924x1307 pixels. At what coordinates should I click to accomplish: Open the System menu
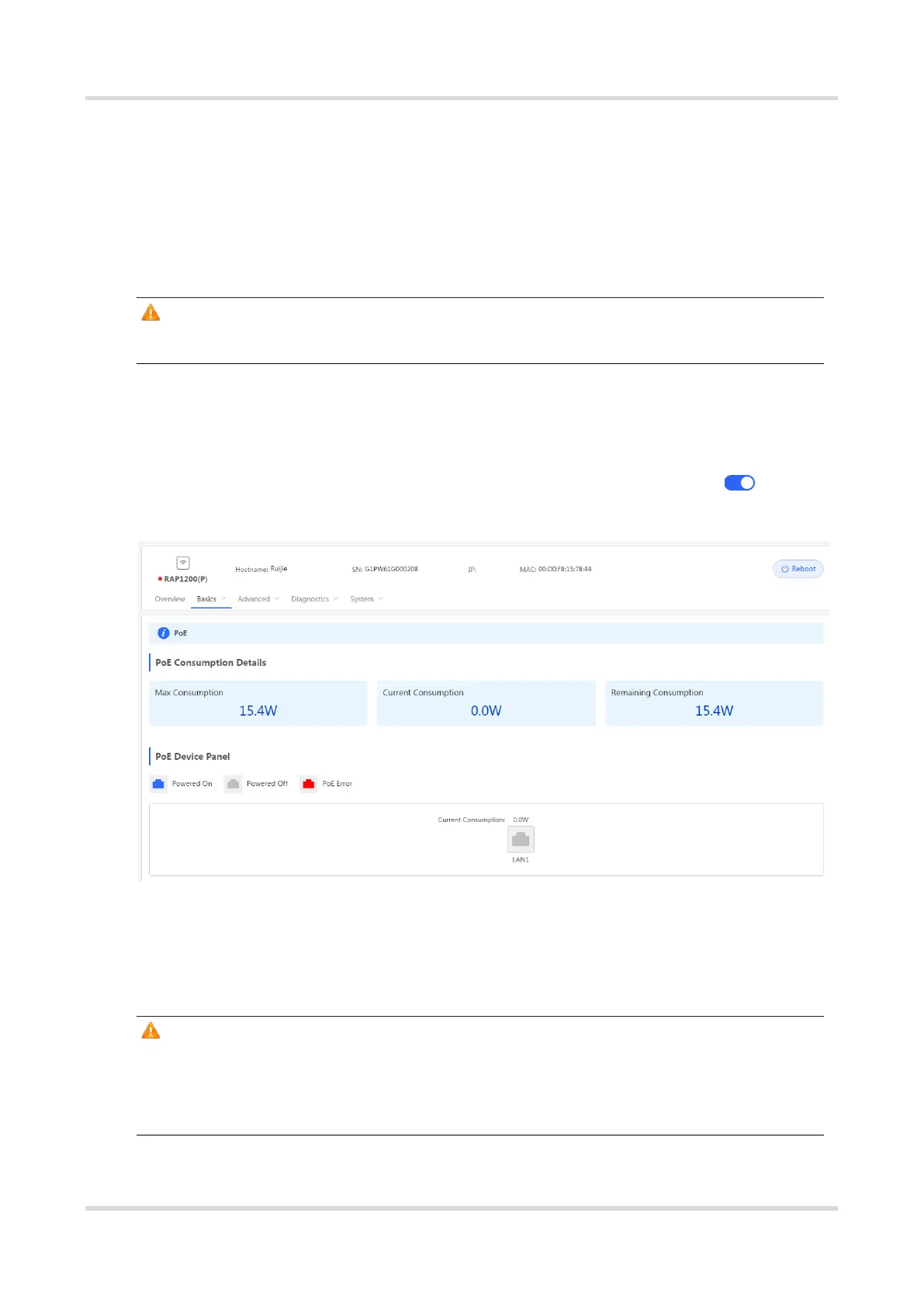pyautogui.click(x=362, y=599)
